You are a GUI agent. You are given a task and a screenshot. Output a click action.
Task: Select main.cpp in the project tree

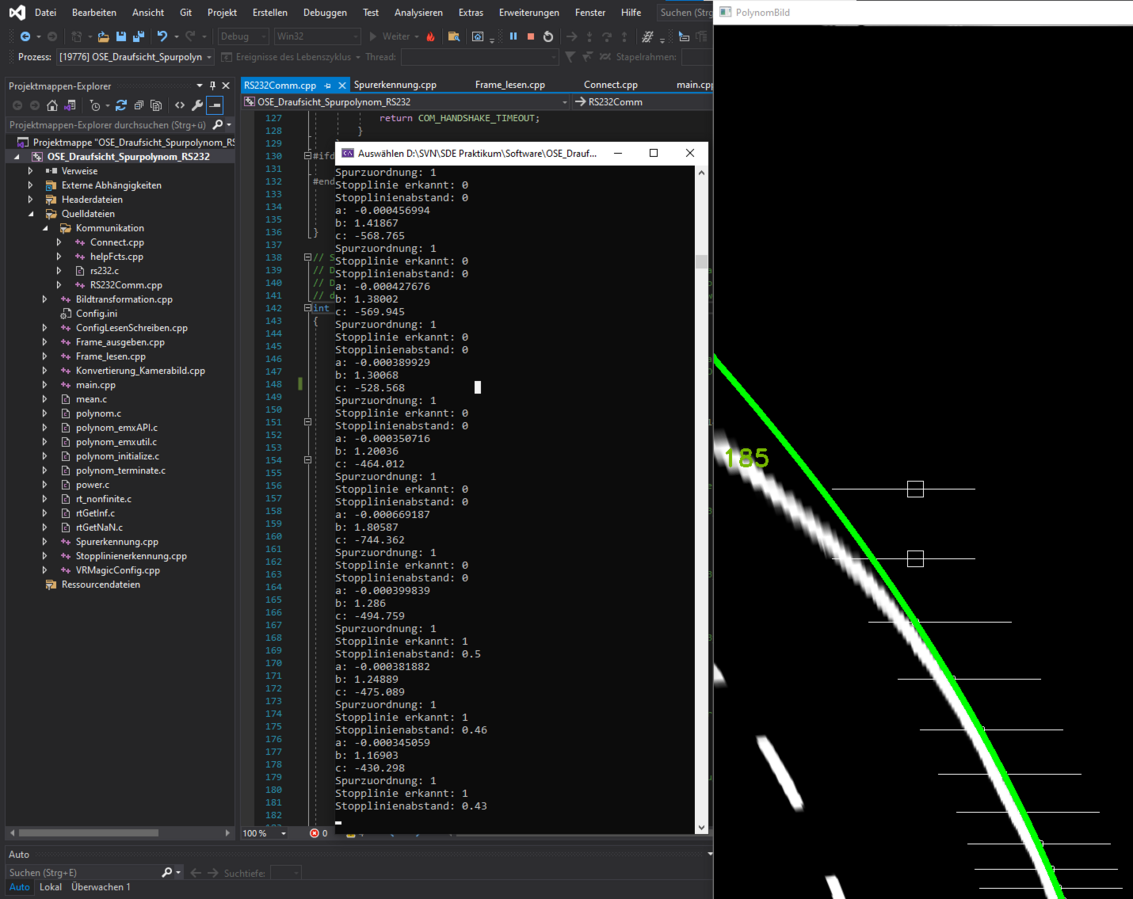pos(95,385)
